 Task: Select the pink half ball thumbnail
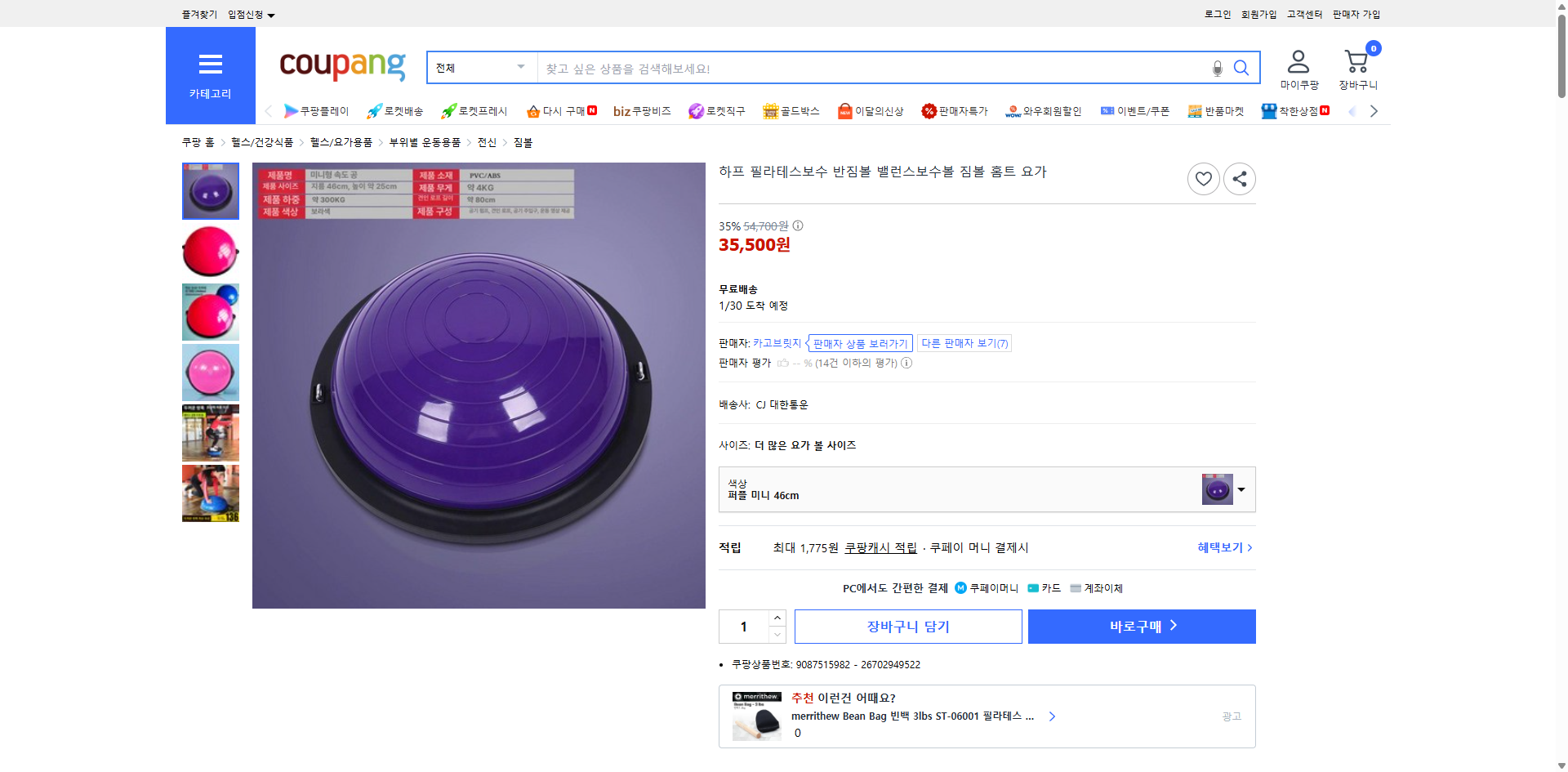click(x=210, y=251)
